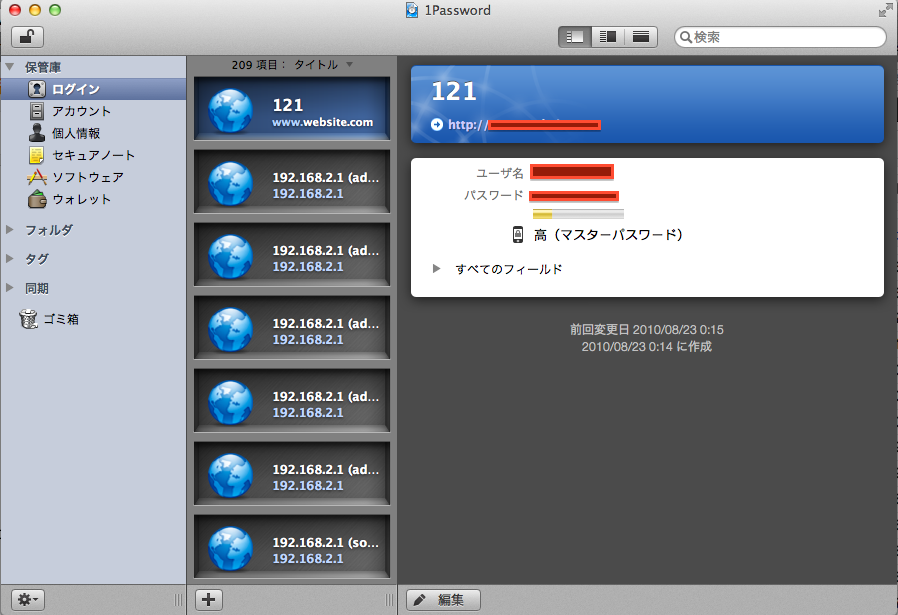The width and height of the screenshot is (898, 615).
Task: Expand すべてのフィールド disclosure triangle
Action: [x=436, y=269]
